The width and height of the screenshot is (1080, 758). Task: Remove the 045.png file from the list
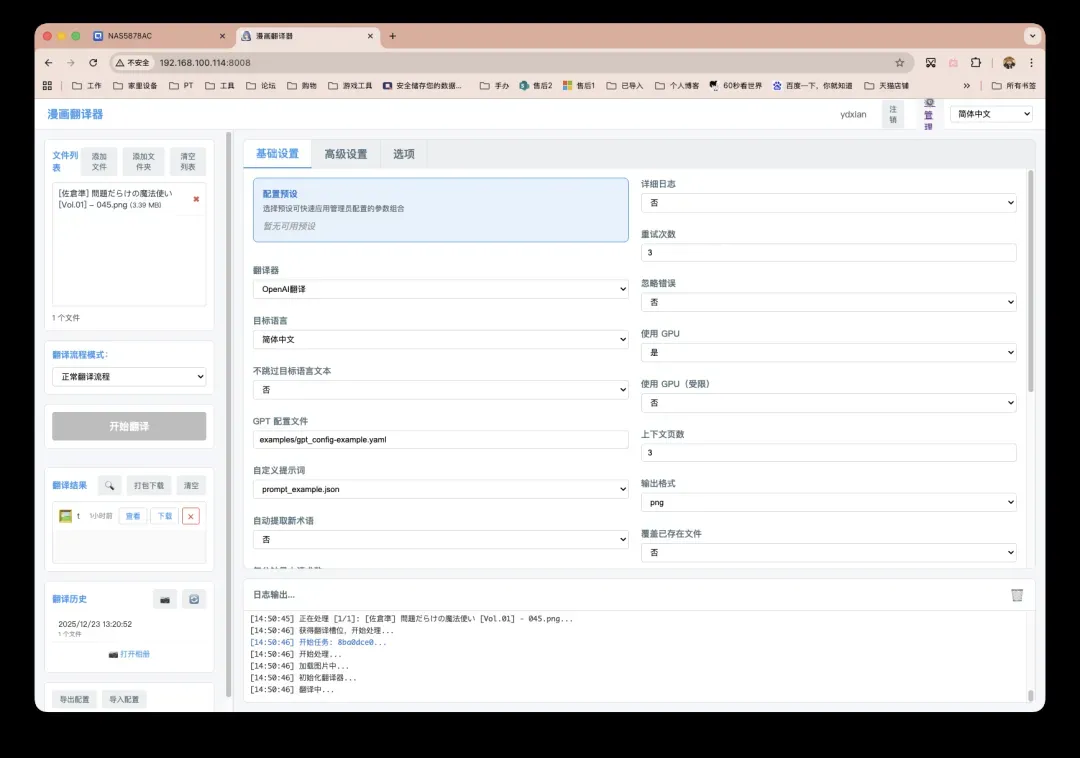pos(196,199)
